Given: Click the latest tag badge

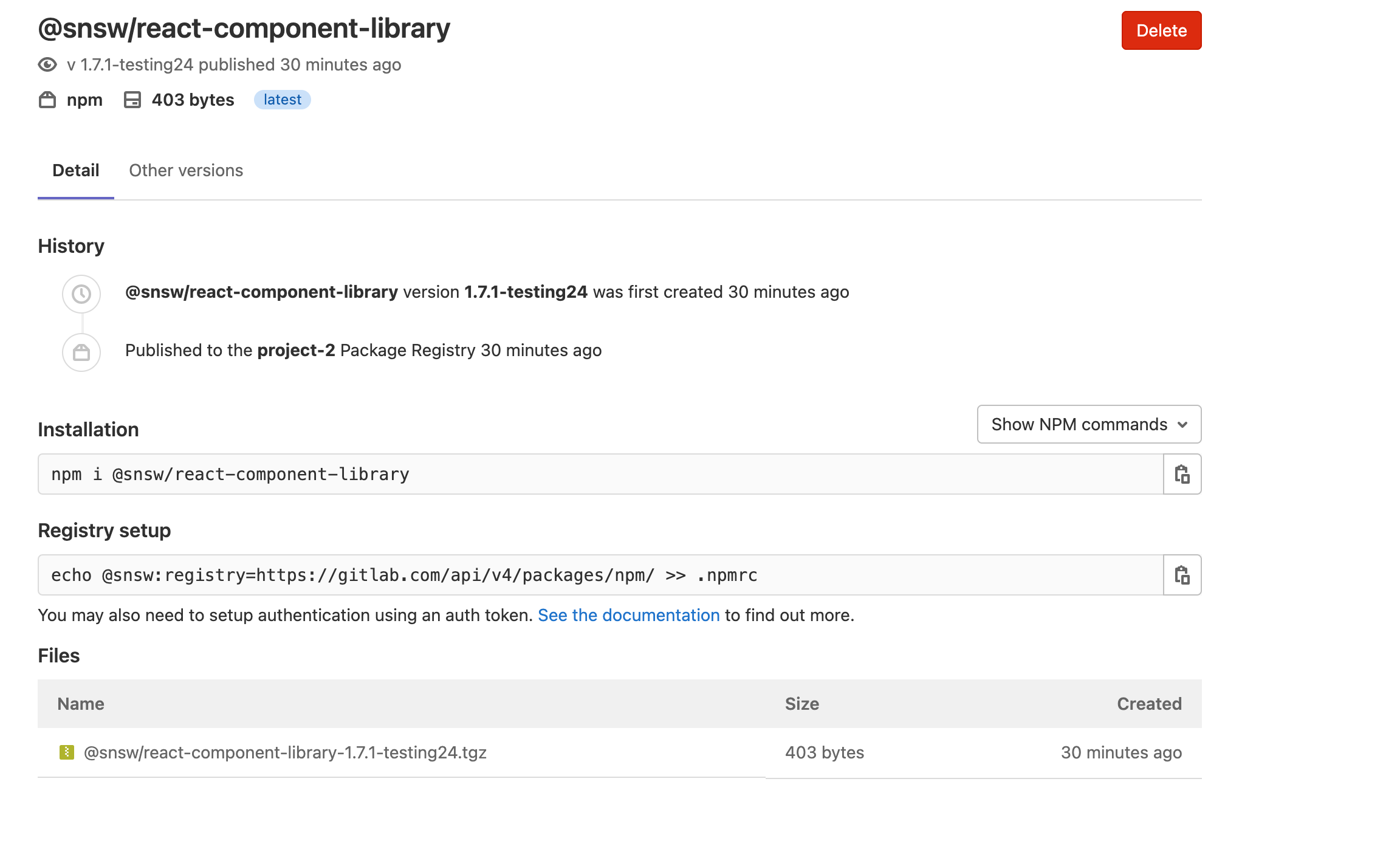Looking at the screenshot, I should coord(283,100).
